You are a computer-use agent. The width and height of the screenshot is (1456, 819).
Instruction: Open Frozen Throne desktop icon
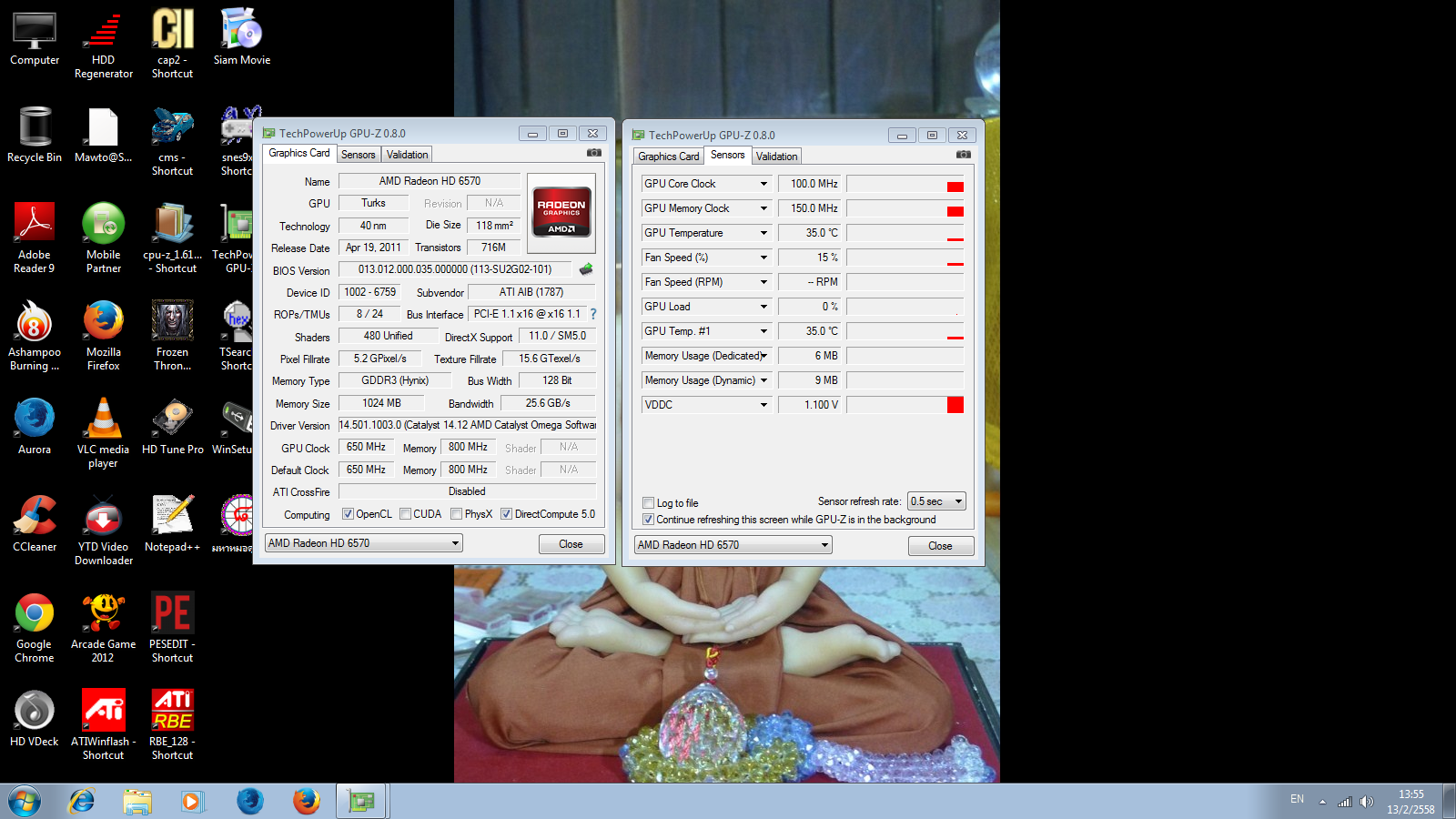pos(172,336)
